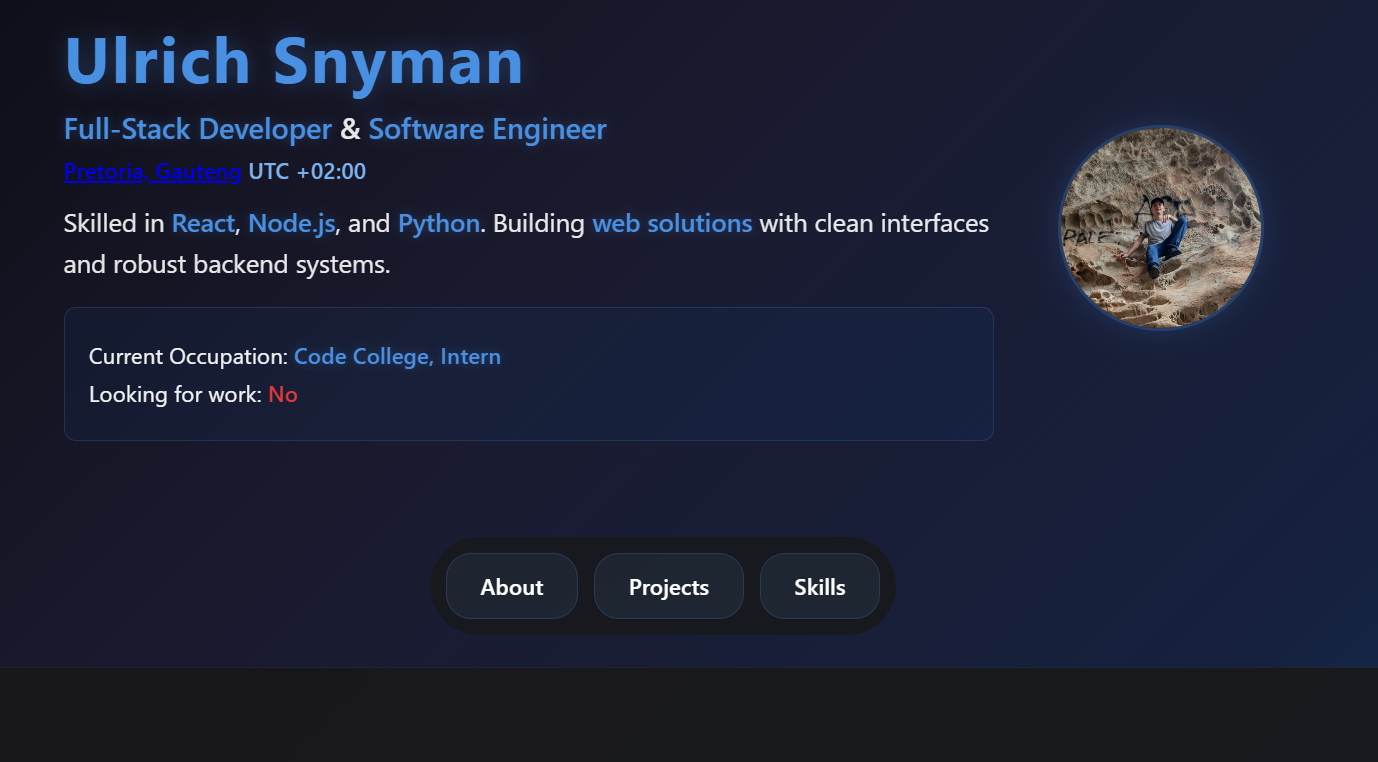Switch to the Projects tab

pos(669,586)
